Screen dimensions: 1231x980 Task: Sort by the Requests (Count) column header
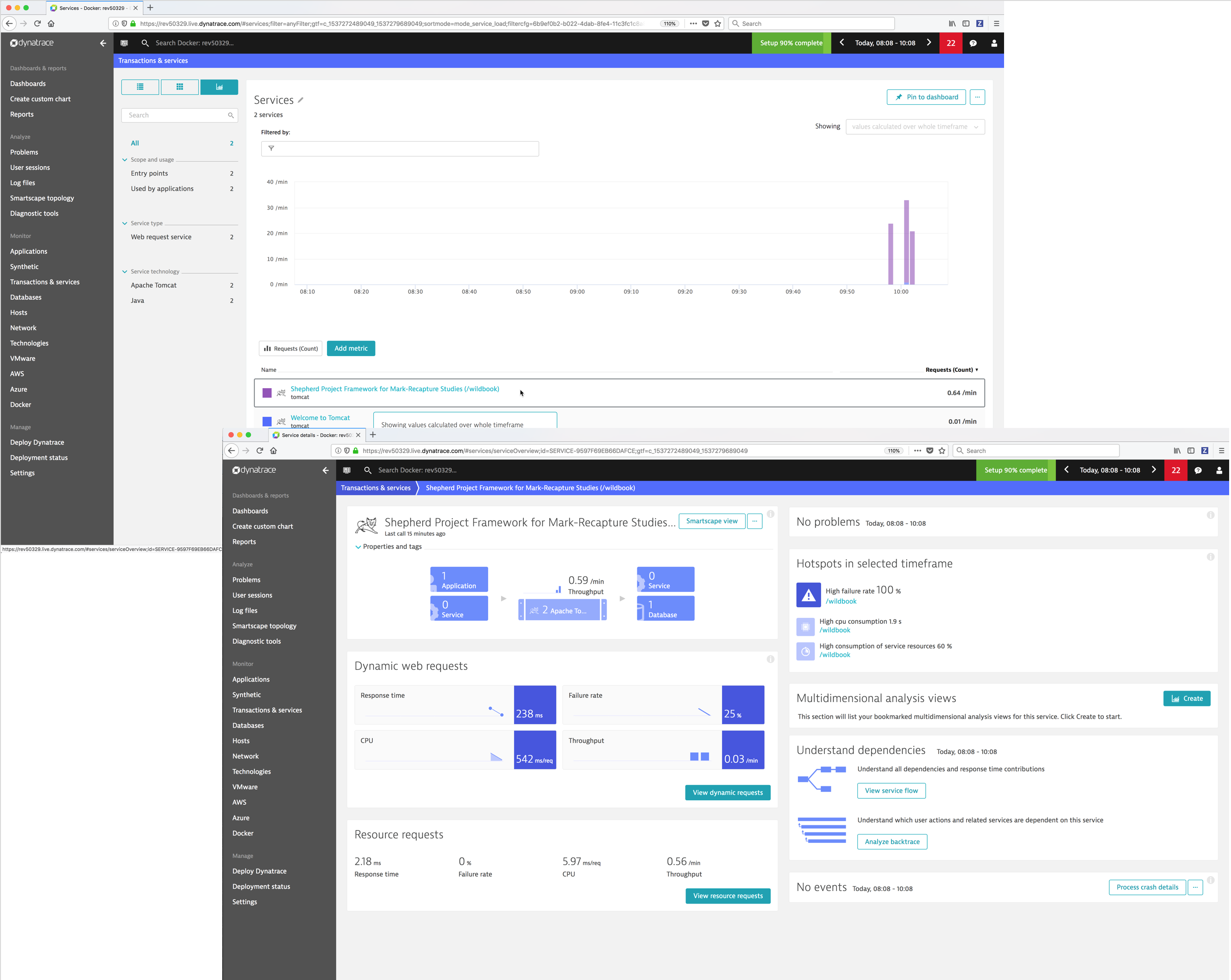coord(952,370)
